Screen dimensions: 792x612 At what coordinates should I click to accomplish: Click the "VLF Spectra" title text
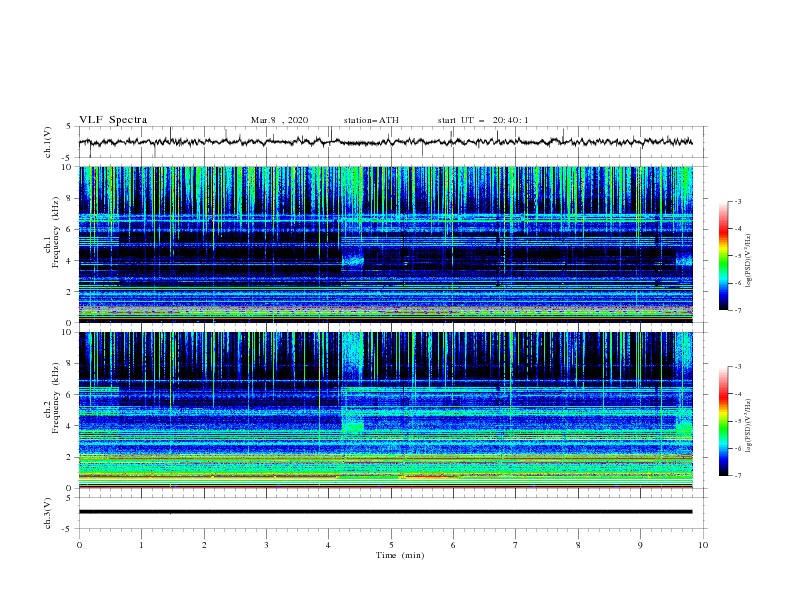point(113,120)
